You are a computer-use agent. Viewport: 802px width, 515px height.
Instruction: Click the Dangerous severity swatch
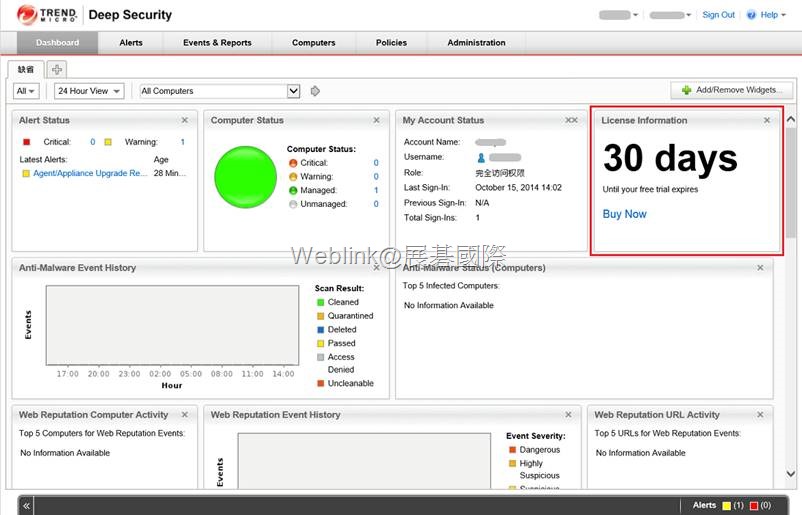513,450
